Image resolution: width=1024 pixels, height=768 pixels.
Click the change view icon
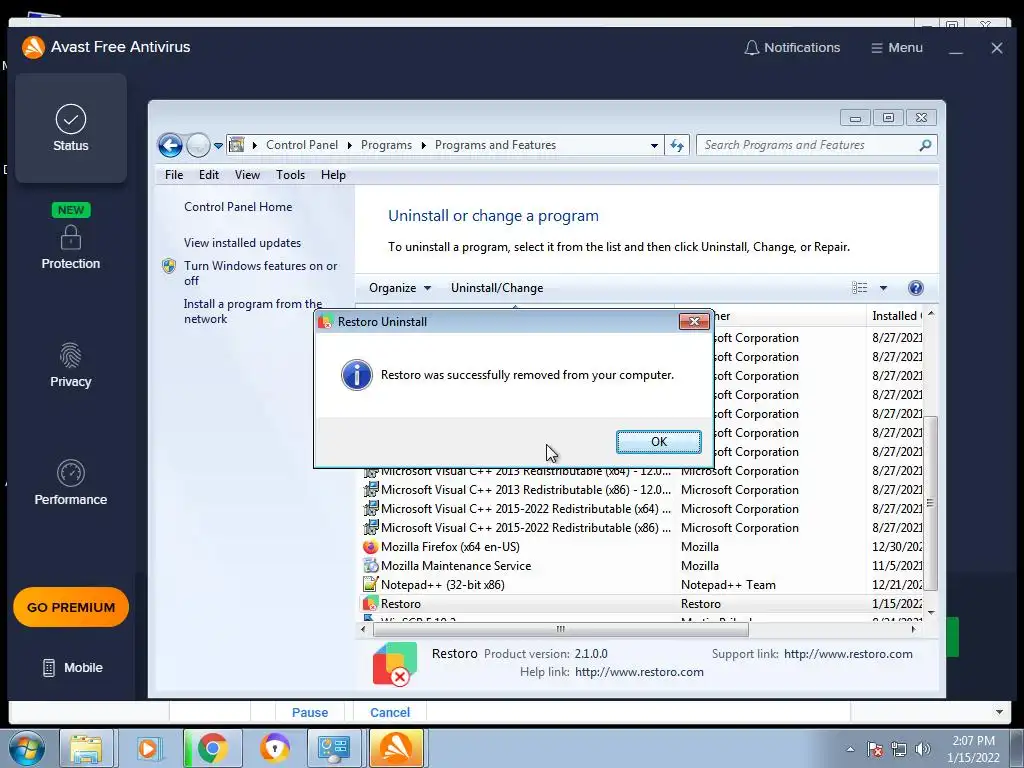[x=859, y=288]
